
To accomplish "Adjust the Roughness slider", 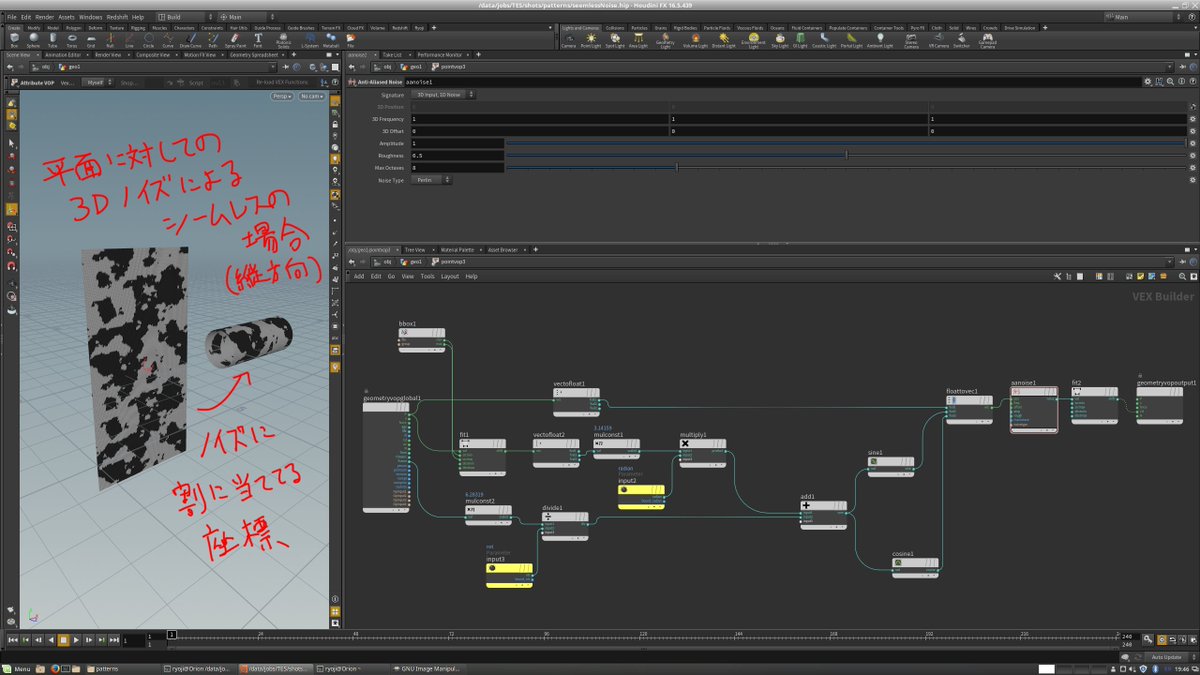I will pyautogui.click(x=846, y=156).
